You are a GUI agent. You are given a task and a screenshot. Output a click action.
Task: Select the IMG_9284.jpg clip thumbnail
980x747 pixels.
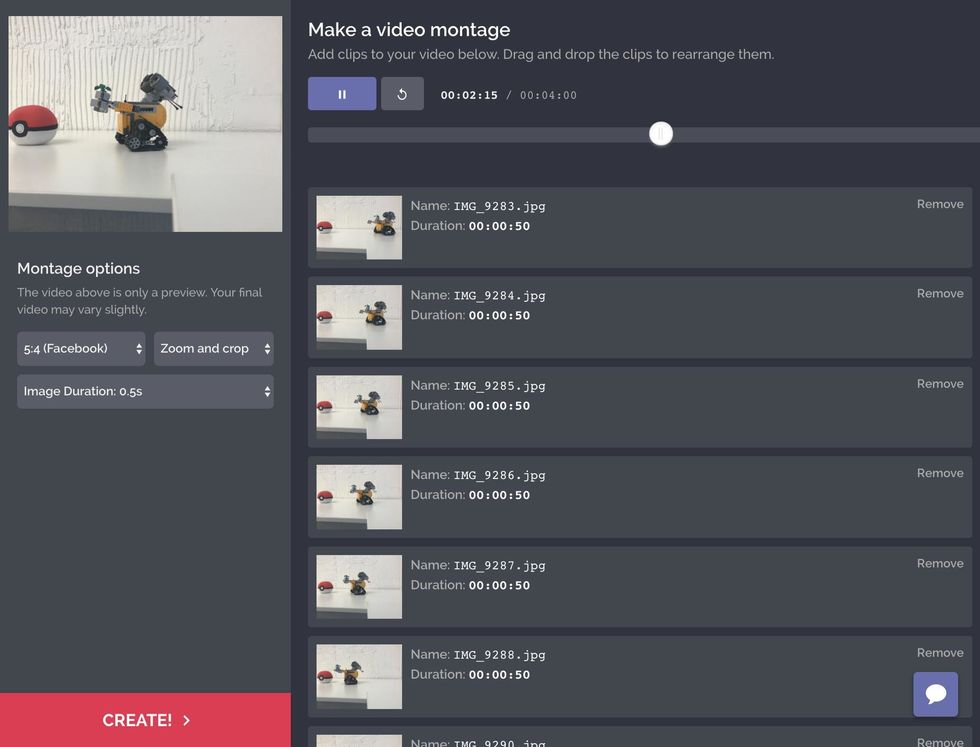(x=359, y=318)
